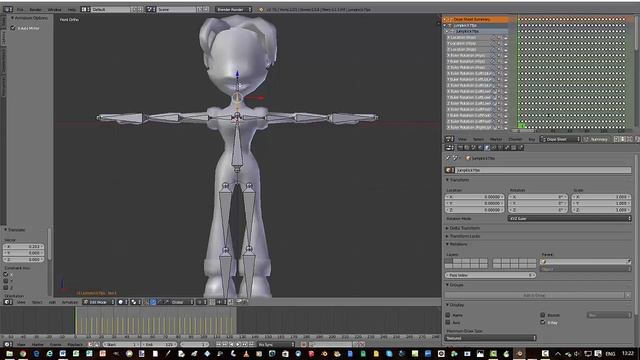Switch to the Object Constraints properties tab icon

pyautogui.click(x=493, y=148)
